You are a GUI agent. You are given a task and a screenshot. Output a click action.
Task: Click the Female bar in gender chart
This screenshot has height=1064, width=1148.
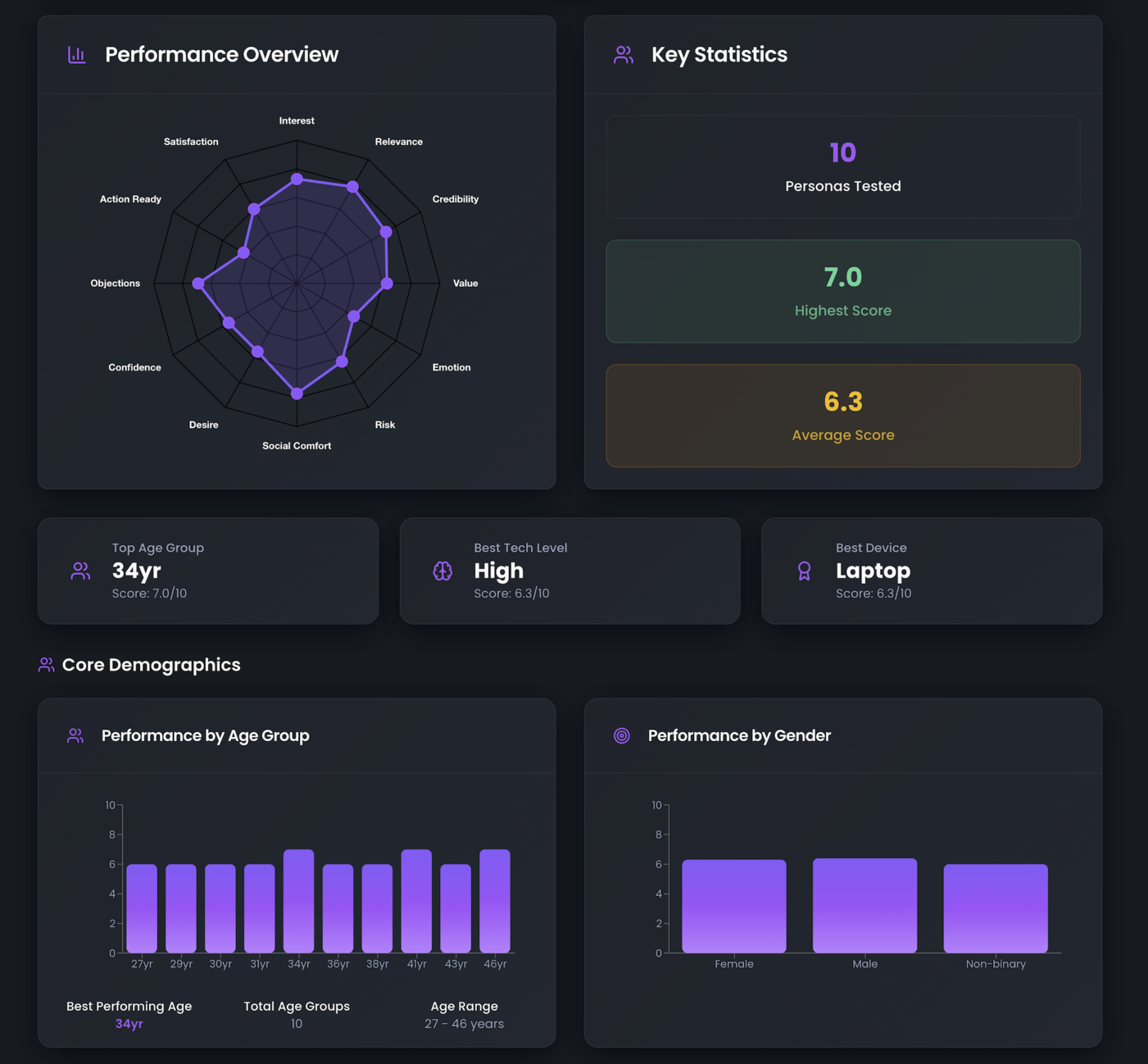click(734, 907)
